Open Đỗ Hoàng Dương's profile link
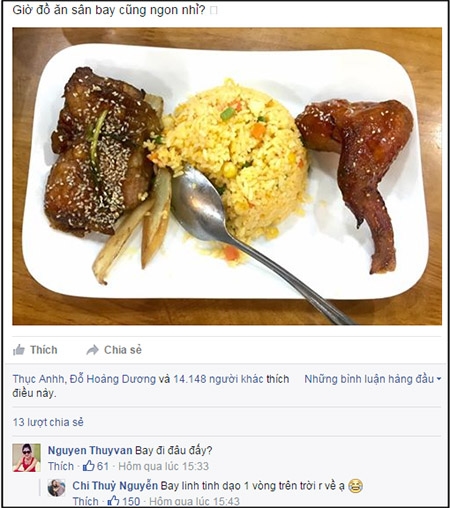The image size is (450, 508). [113, 379]
